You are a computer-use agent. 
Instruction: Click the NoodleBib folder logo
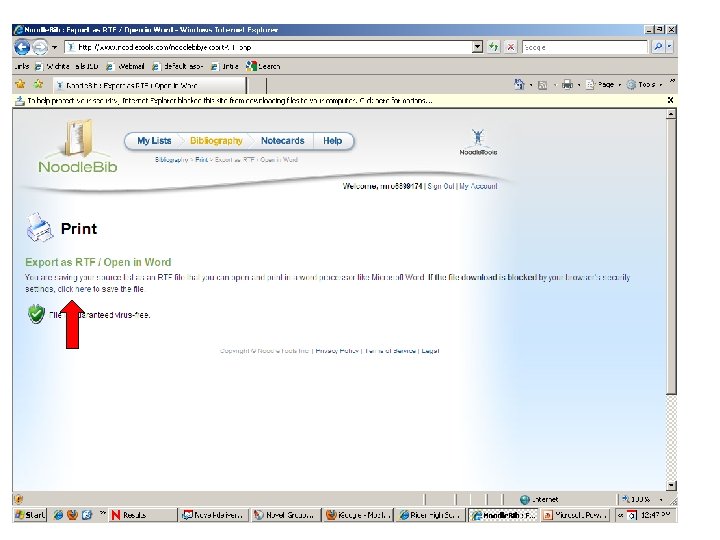click(x=78, y=147)
